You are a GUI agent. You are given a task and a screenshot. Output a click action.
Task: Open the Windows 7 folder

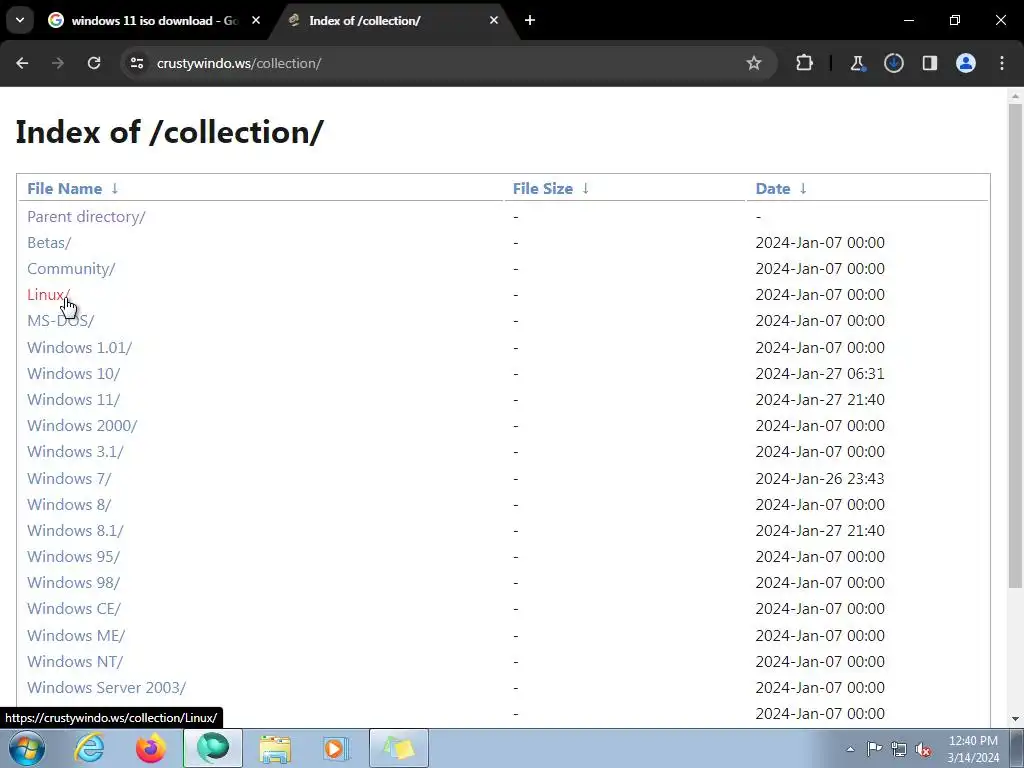pyautogui.click(x=69, y=479)
